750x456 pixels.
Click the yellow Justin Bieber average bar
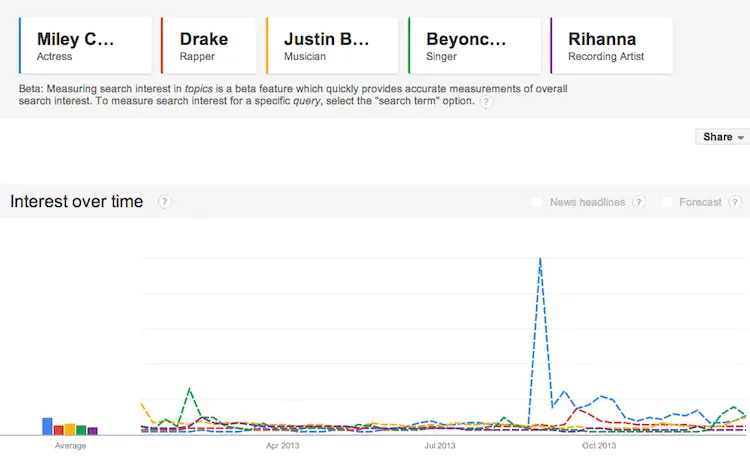pyautogui.click(x=70, y=429)
